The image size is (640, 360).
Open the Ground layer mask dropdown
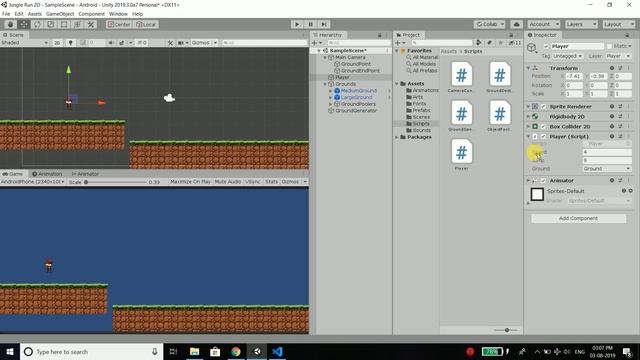coord(607,169)
